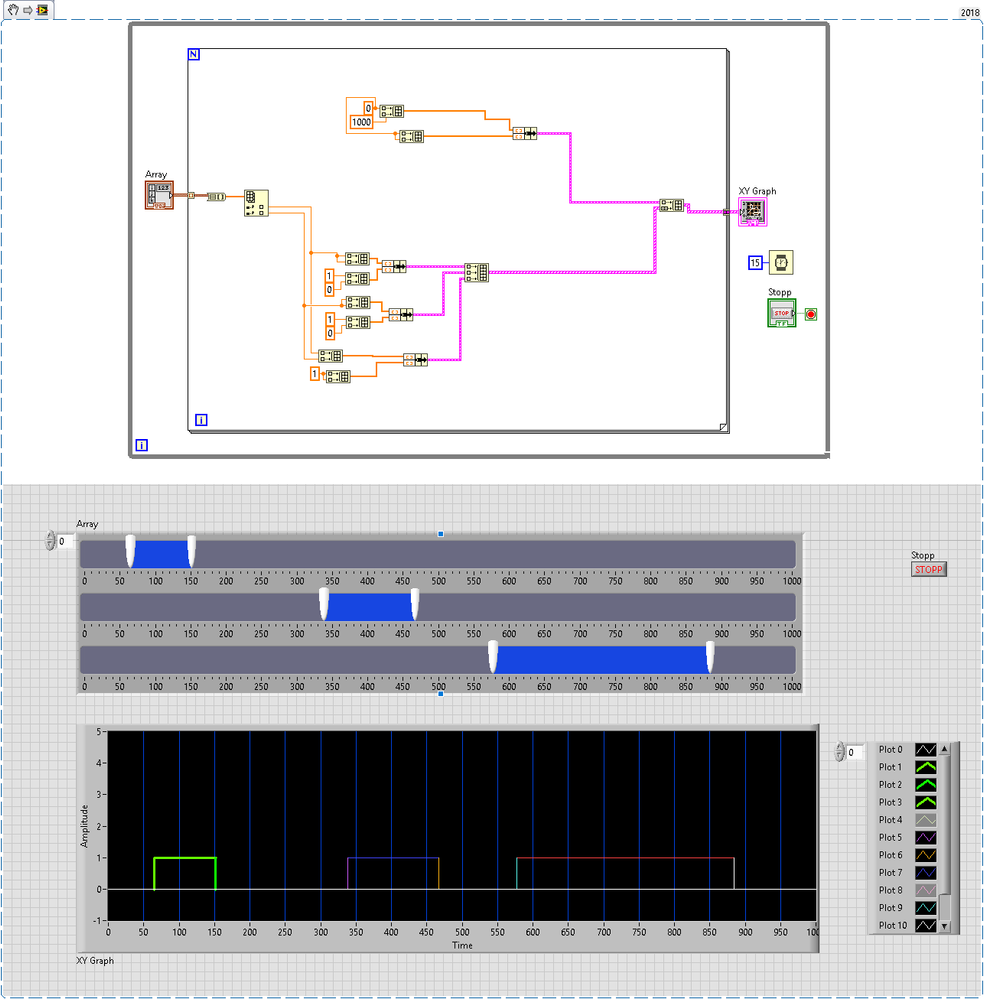Click the outer While Loop iteration terminal i

pyautogui.click(x=141, y=445)
